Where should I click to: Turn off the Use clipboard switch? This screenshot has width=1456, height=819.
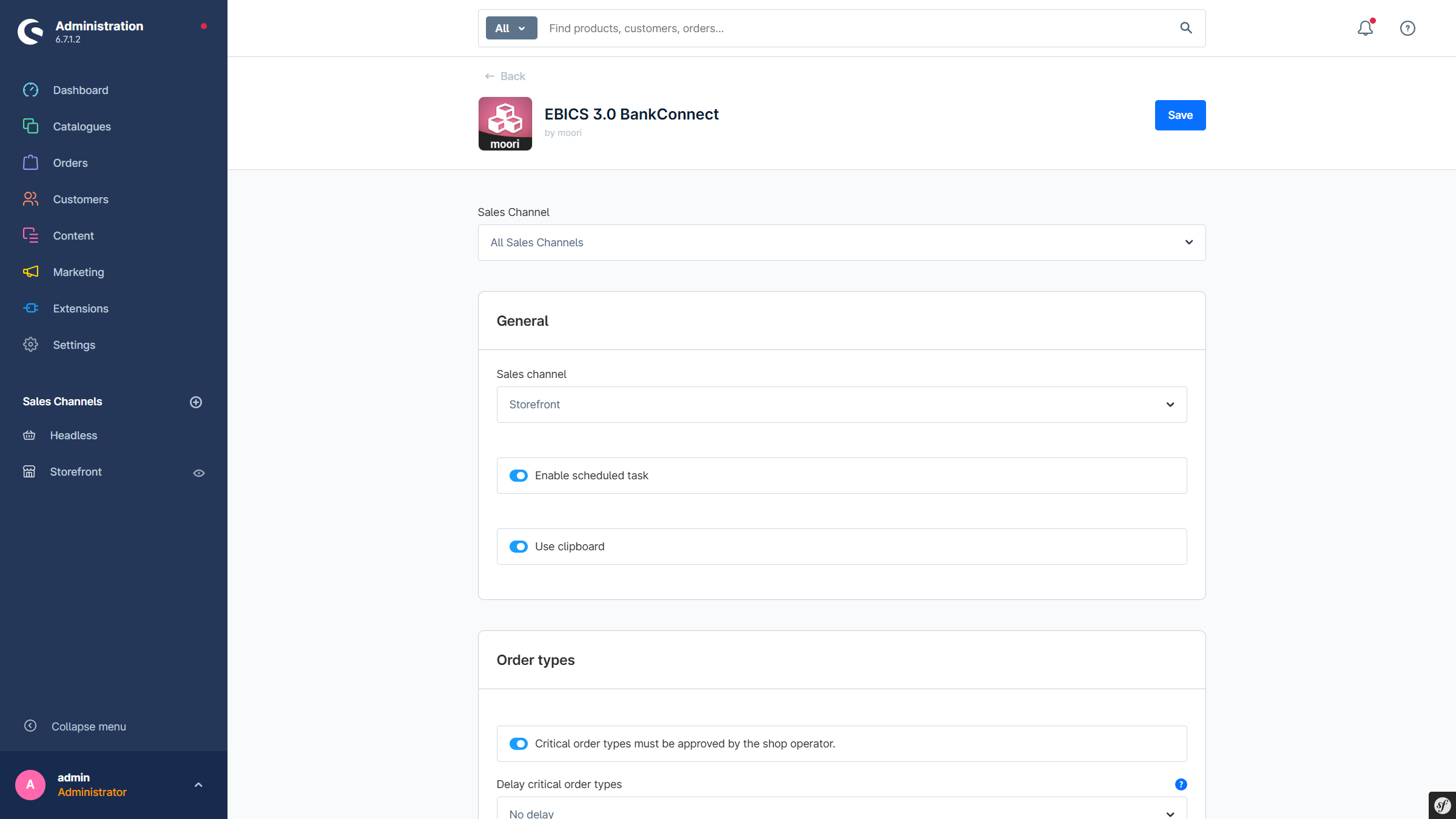pos(519,547)
